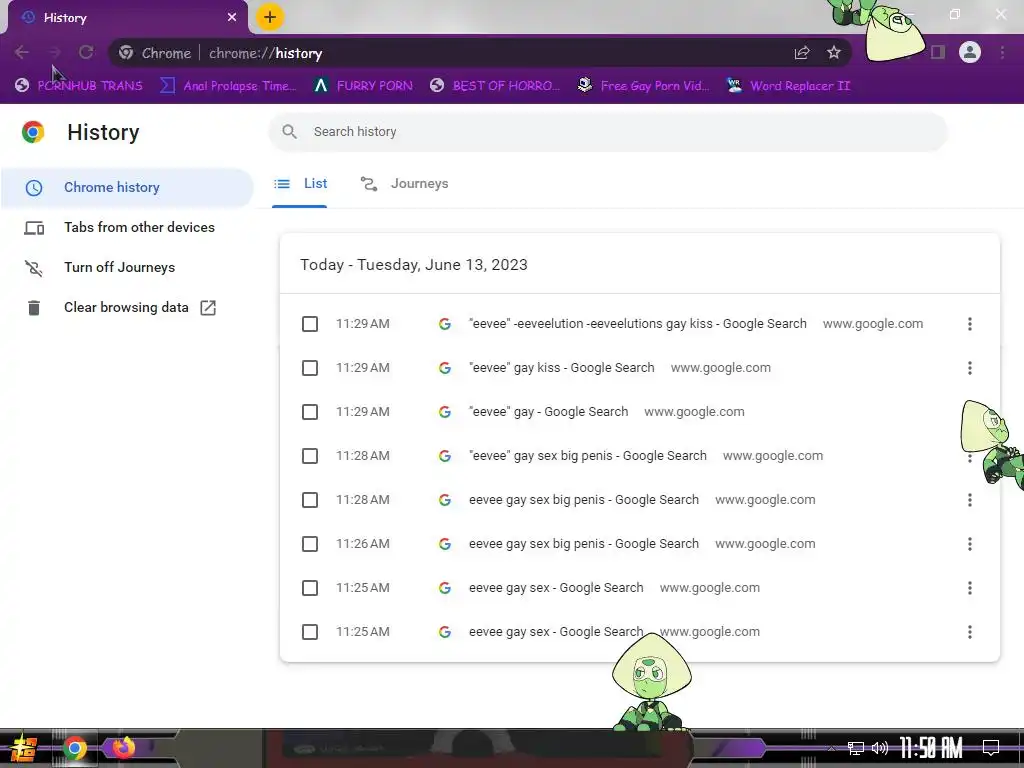Open the Chrome profile avatar menu
Image resolution: width=1024 pixels, height=768 pixels.
pyautogui.click(x=970, y=52)
